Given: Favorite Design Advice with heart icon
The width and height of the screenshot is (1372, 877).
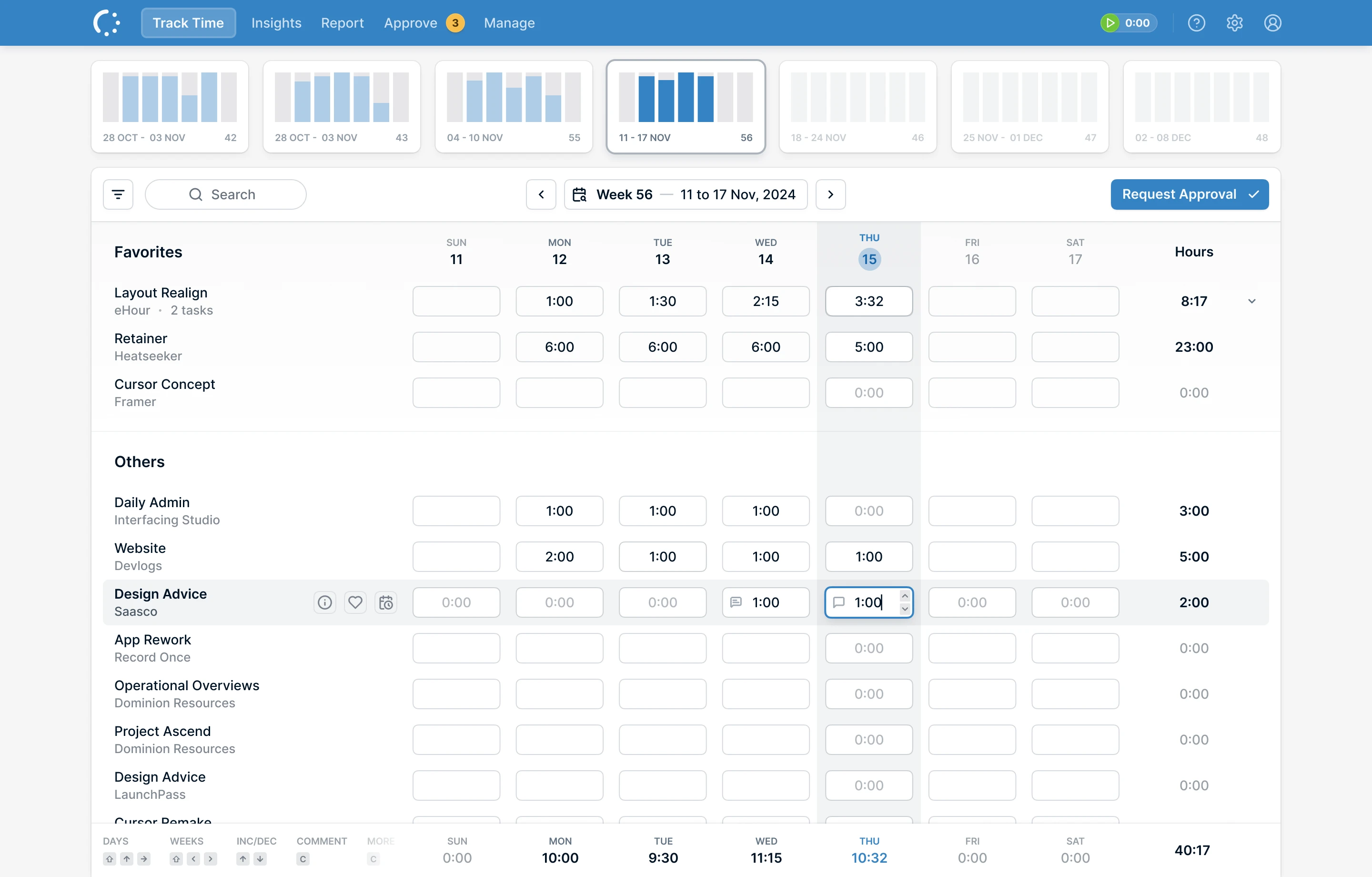Looking at the screenshot, I should 355,602.
